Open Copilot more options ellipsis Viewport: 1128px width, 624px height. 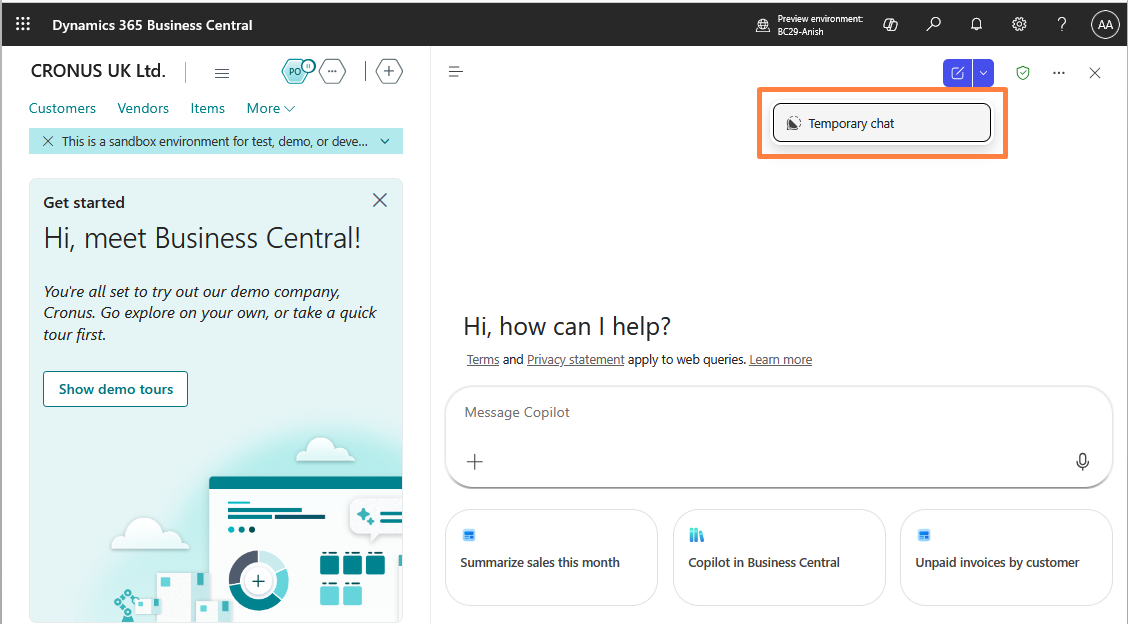tap(1059, 73)
